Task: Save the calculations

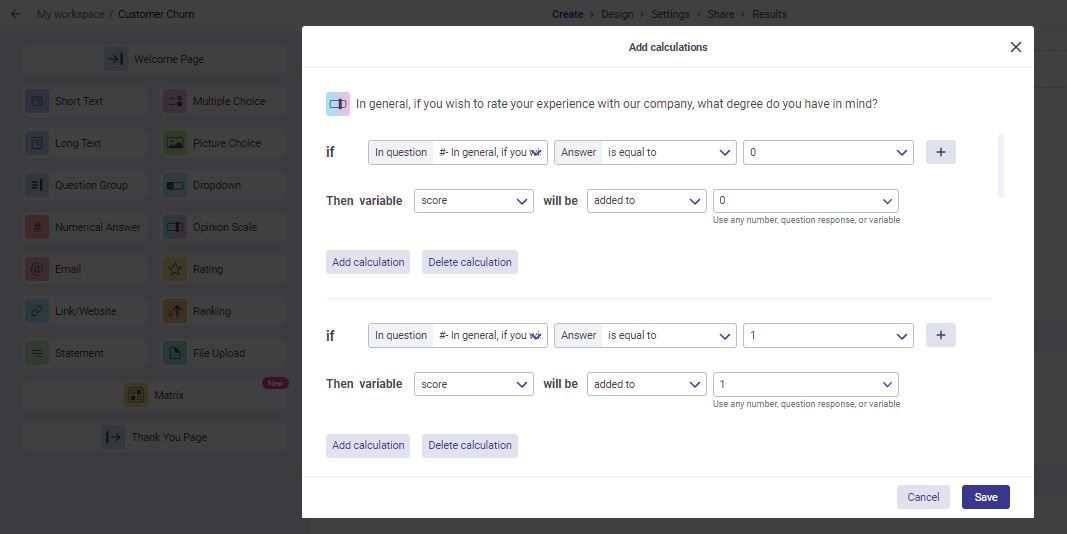Action: point(985,497)
